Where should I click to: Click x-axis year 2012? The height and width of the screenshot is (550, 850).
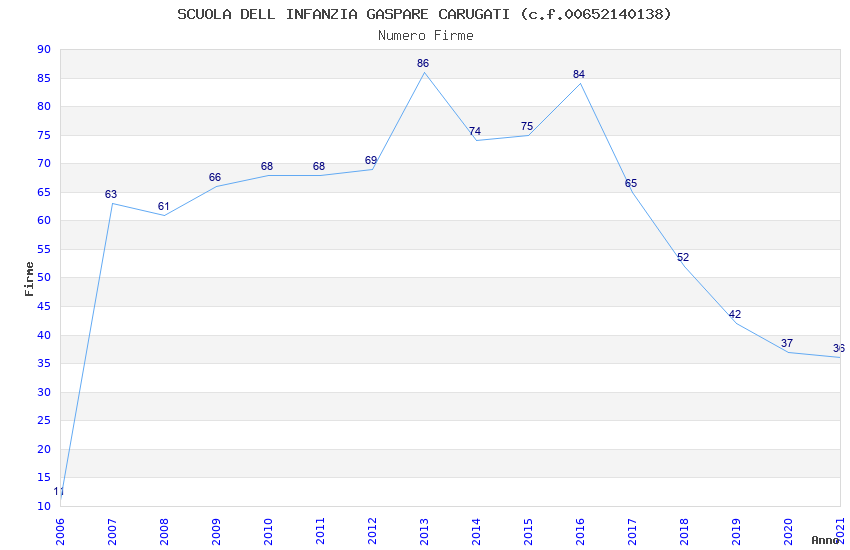(x=372, y=532)
